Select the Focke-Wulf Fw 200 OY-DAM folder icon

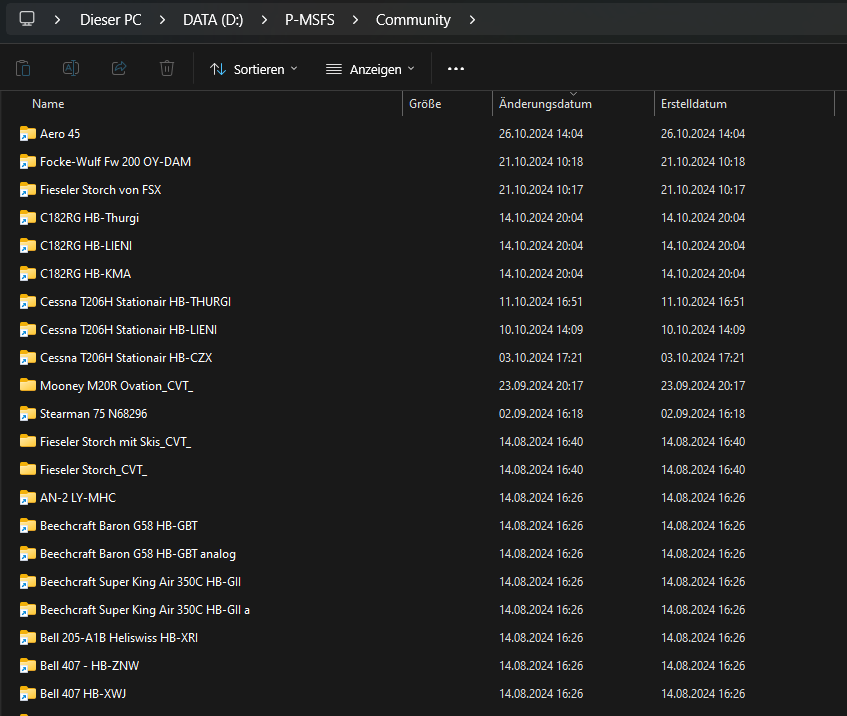28,162
